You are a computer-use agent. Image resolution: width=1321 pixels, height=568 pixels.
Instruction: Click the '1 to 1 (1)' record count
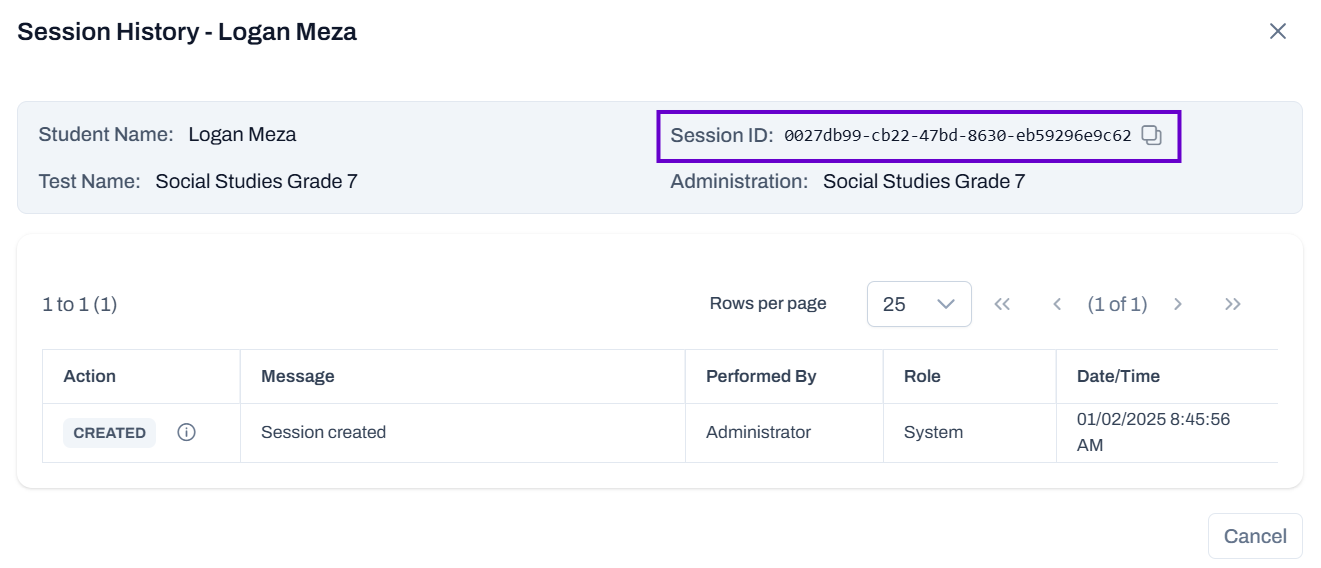80,304
